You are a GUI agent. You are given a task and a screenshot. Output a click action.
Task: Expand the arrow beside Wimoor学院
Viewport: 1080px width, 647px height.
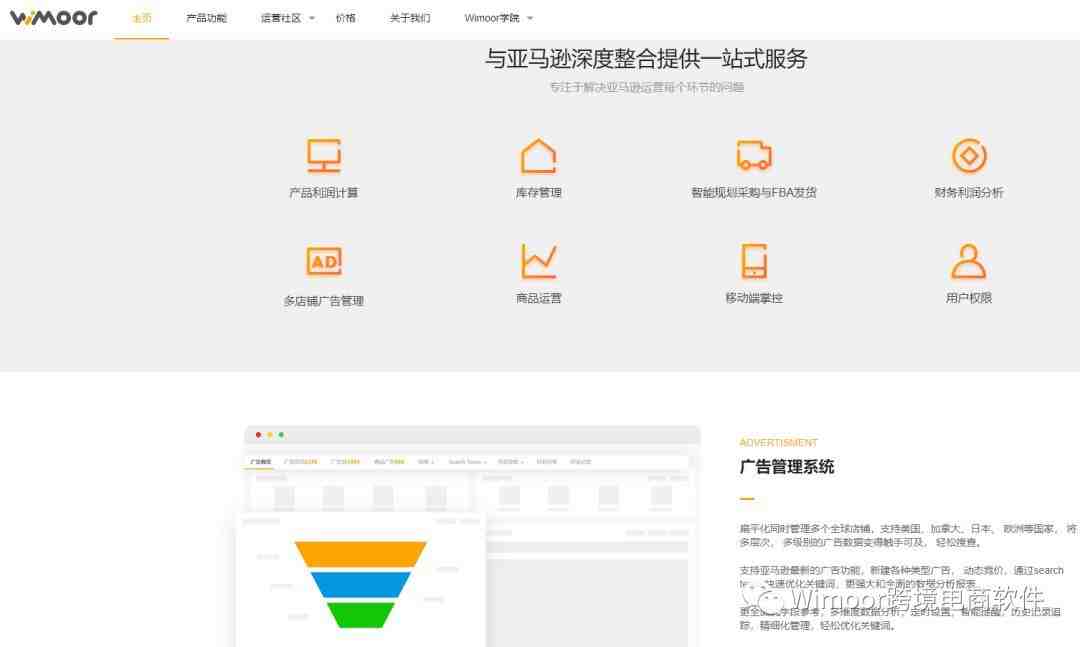[x=530, y=18]
